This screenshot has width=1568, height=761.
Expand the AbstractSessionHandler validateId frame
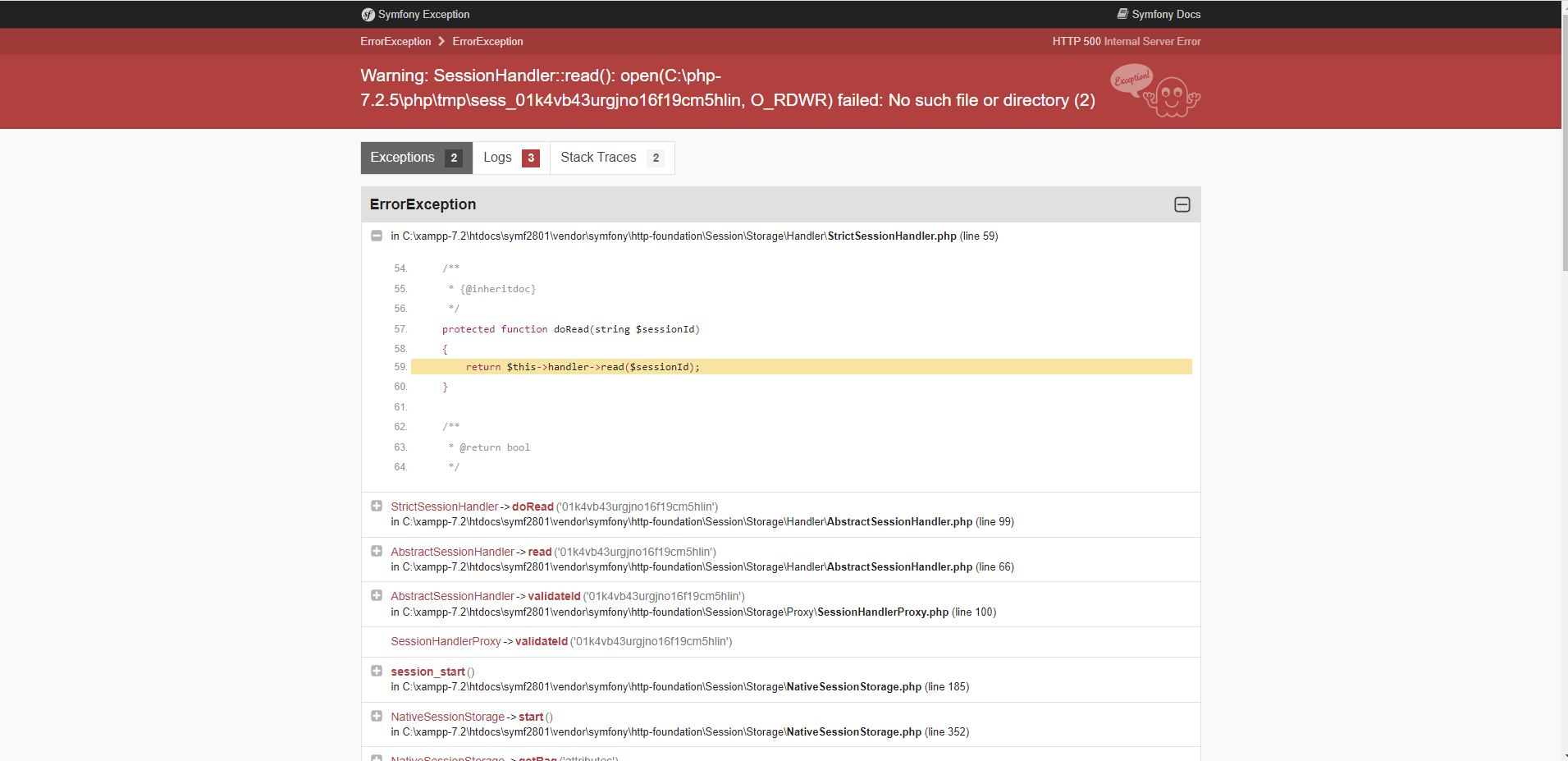tap(377, 595)
